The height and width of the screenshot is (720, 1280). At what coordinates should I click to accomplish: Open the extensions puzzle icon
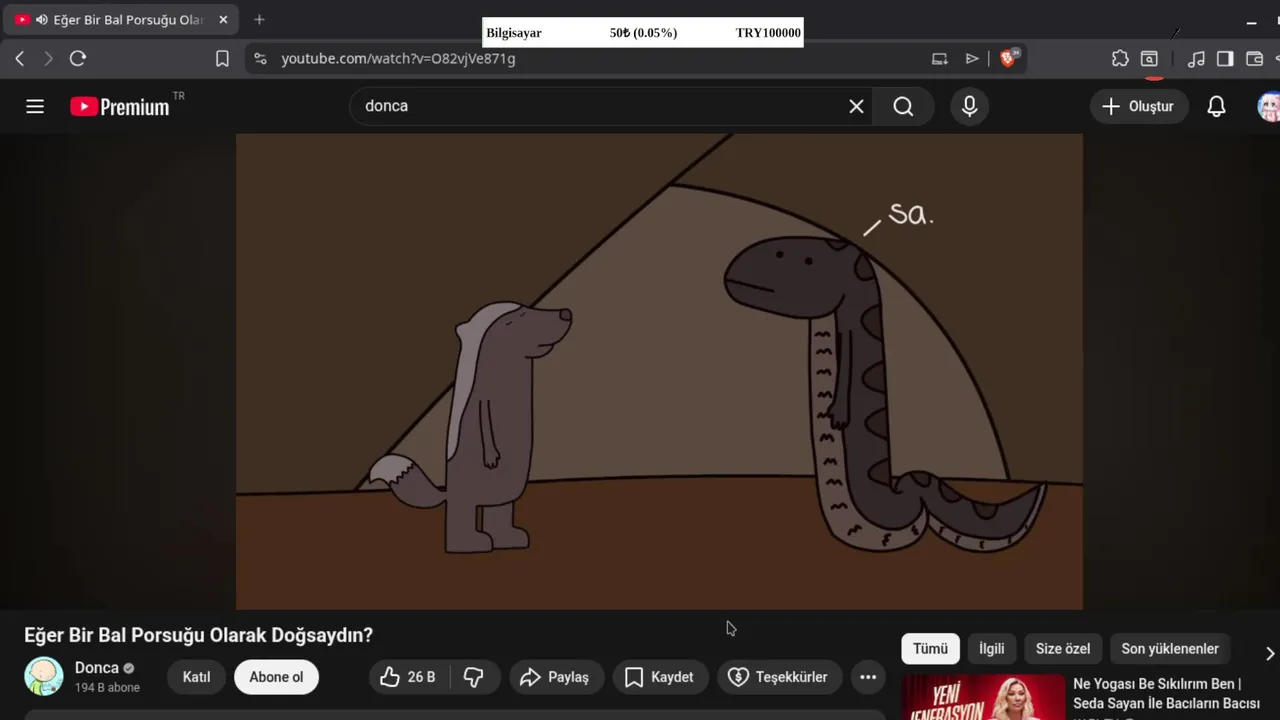point(1120,59)
